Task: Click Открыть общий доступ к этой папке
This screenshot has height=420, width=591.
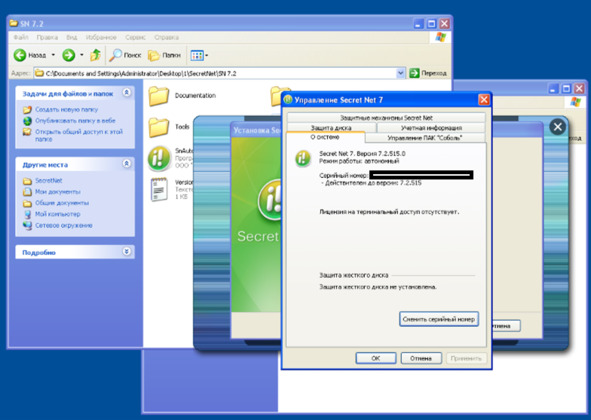Action: 79,135
